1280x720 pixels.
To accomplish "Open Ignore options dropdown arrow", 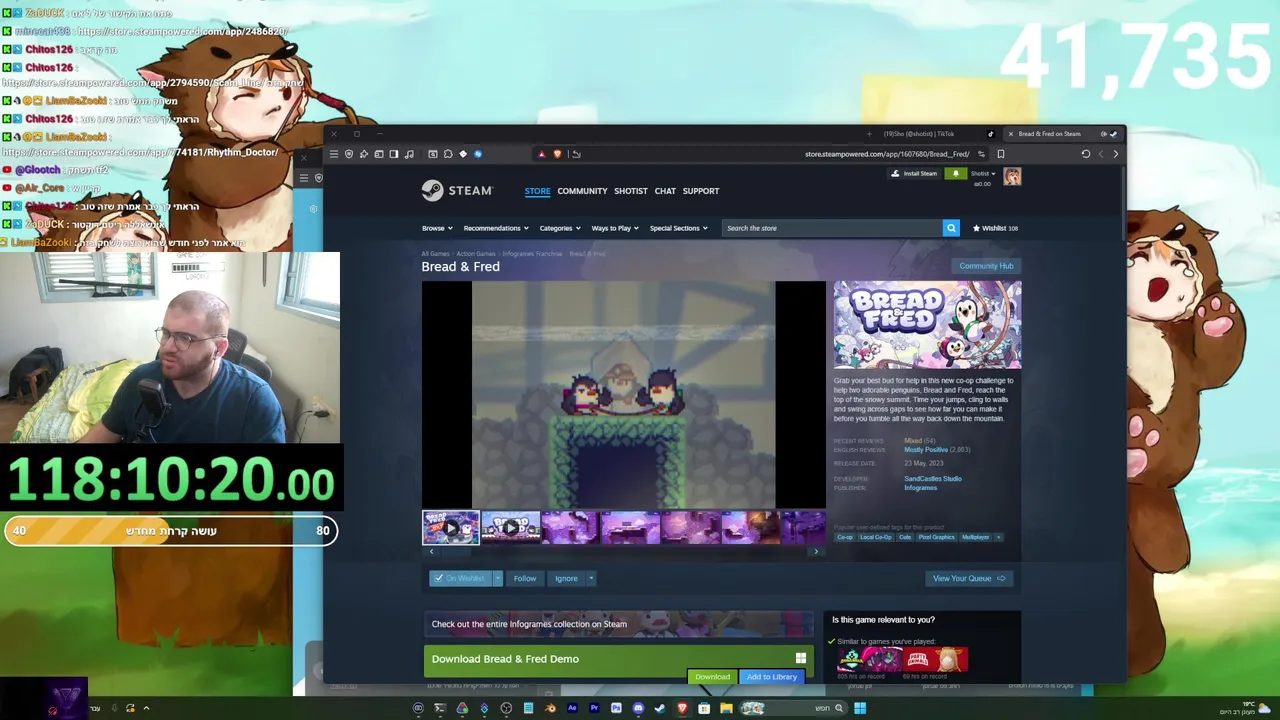I will tap(591, 578).
